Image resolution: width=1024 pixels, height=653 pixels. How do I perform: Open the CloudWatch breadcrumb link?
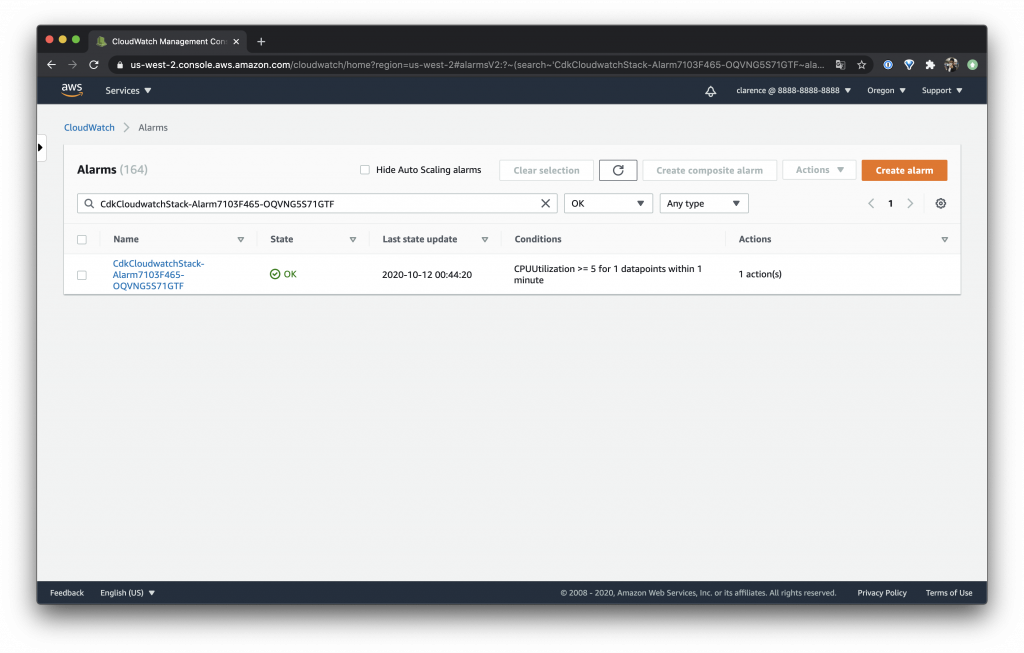[89, 127]
